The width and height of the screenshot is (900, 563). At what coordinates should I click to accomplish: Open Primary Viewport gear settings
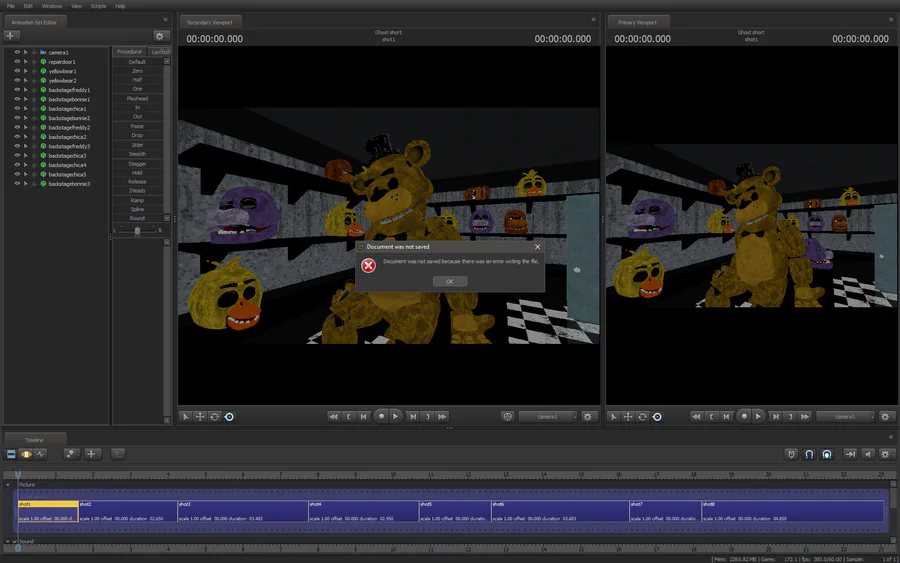885,417
